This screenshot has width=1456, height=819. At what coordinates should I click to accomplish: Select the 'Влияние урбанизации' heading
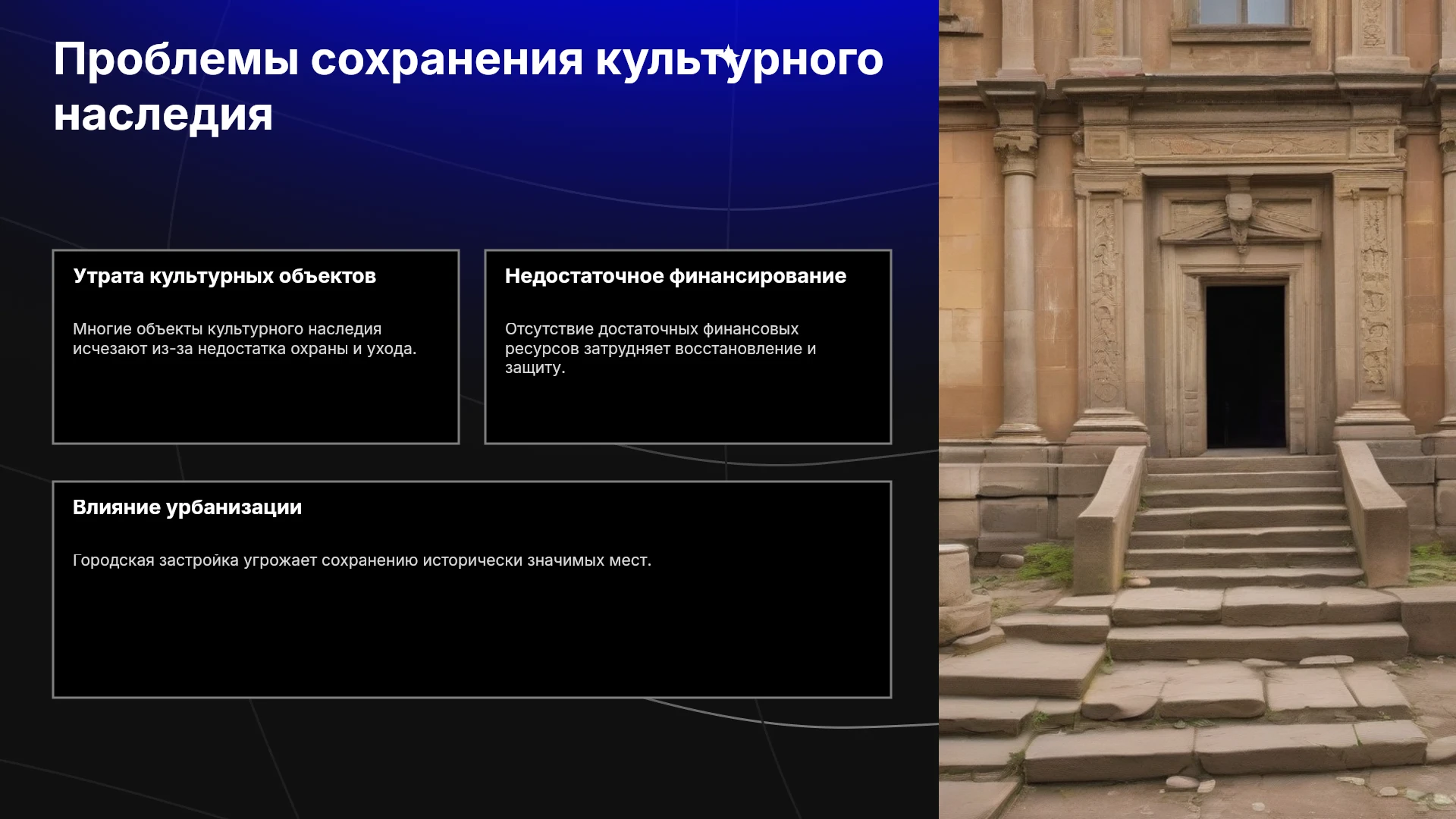tap(187, 507)
